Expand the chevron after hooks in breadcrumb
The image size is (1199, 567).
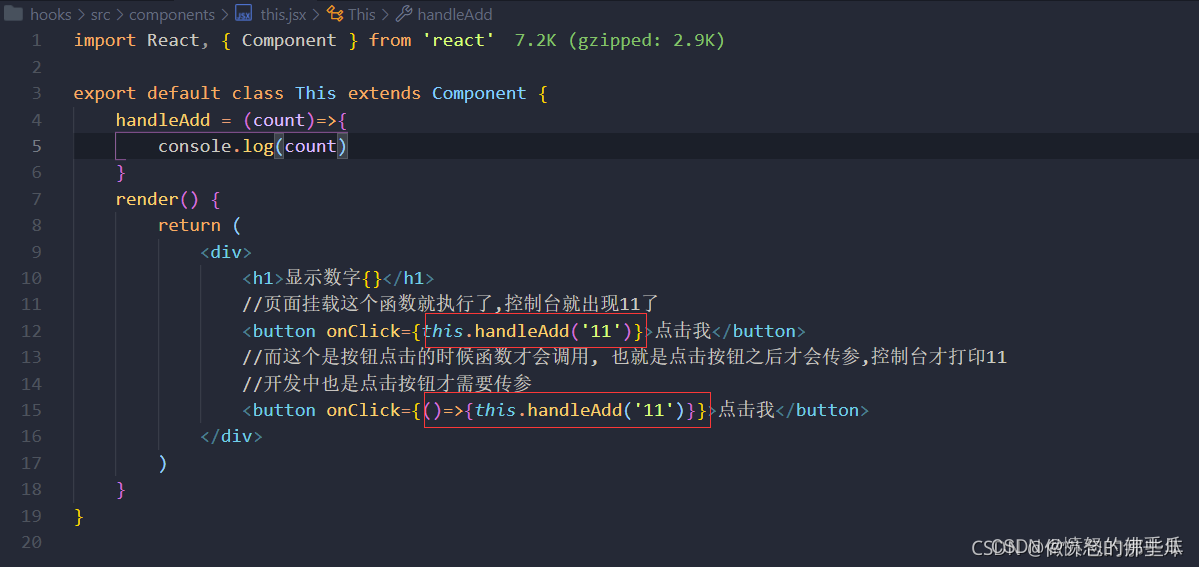click(80, 14)
